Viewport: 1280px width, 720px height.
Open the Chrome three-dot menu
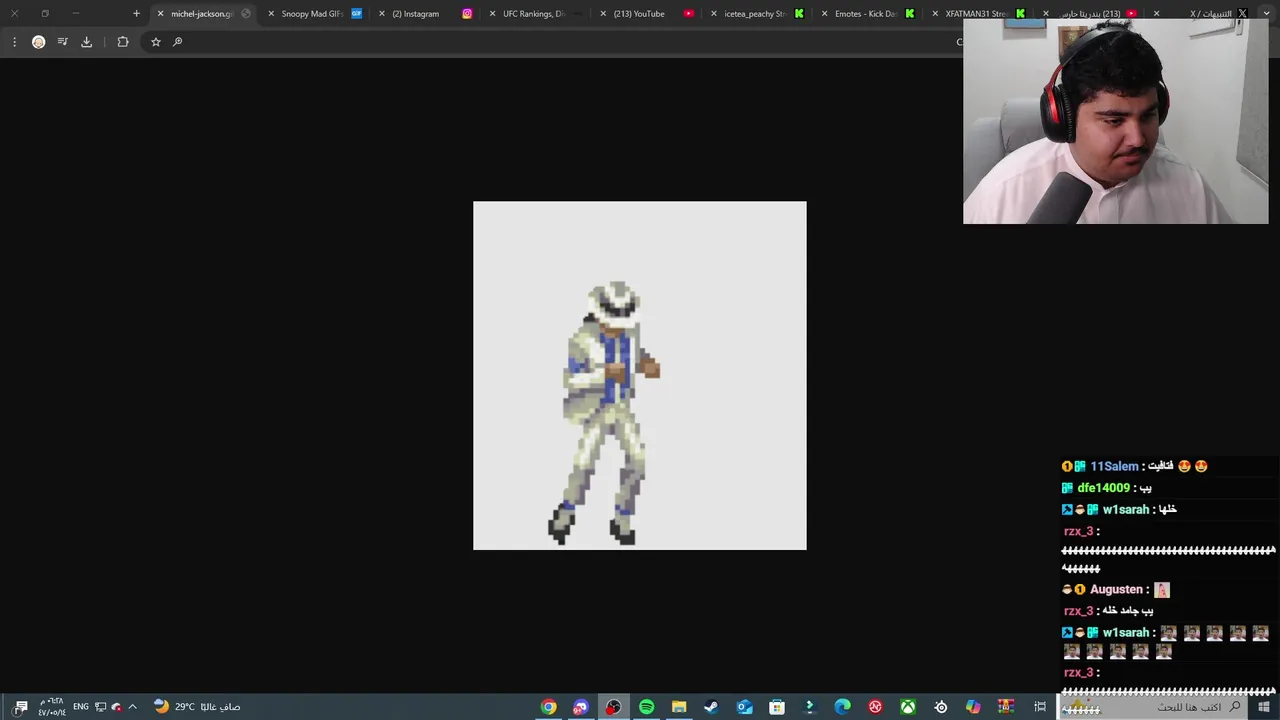pyautogui.click(x=14, y=42)
